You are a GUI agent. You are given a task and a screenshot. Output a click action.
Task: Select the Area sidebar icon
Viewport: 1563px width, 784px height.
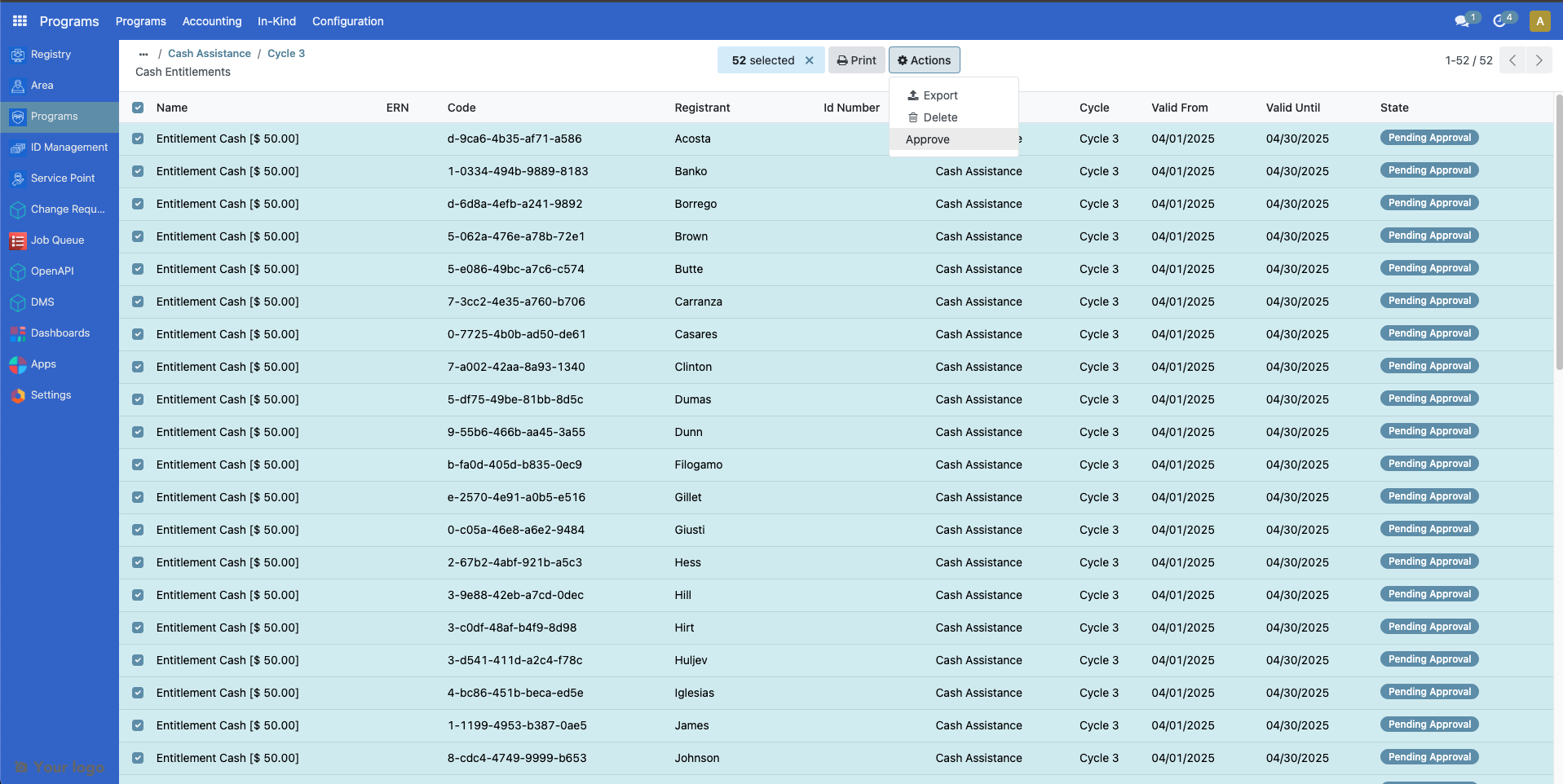(42, 86)
